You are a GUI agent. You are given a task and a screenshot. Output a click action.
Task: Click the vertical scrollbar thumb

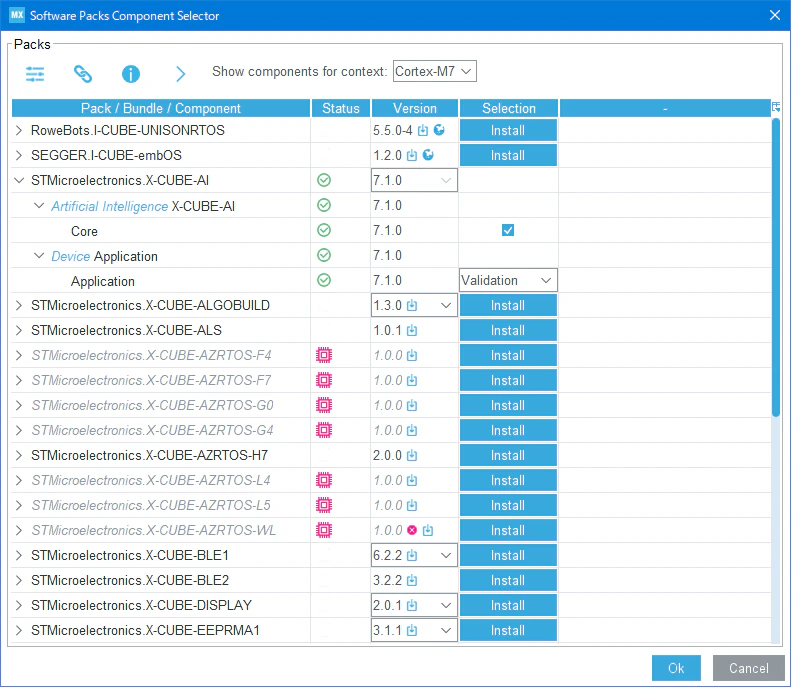point(776,267)
